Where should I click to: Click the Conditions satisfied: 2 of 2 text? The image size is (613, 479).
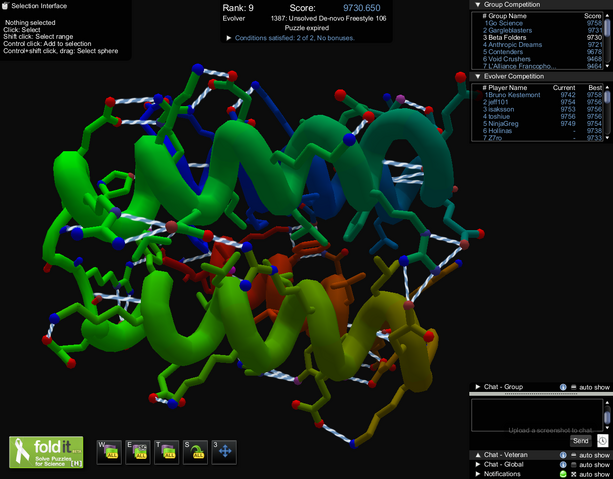294,38
